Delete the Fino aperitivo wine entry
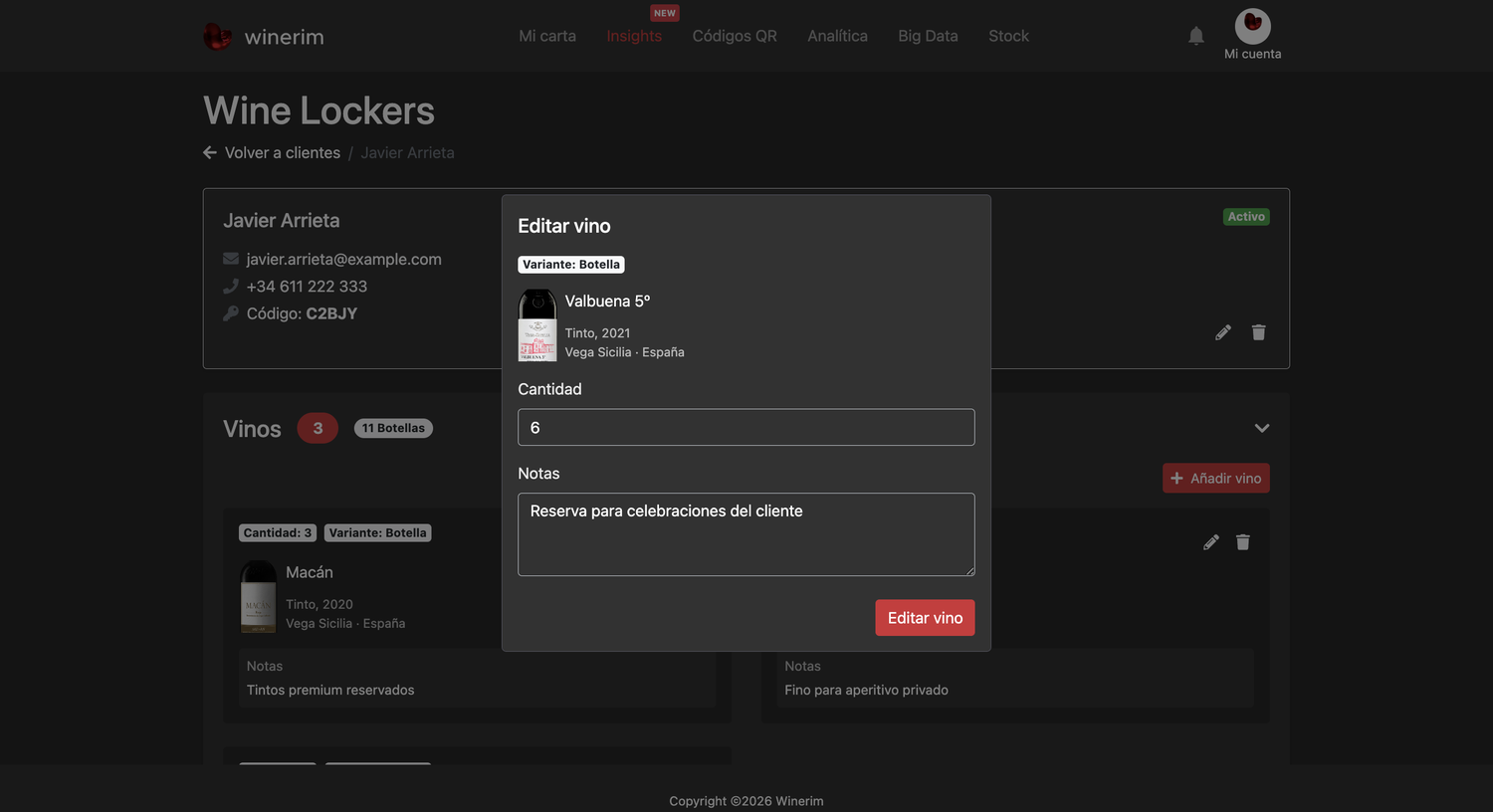 (x=1243, y=542)
